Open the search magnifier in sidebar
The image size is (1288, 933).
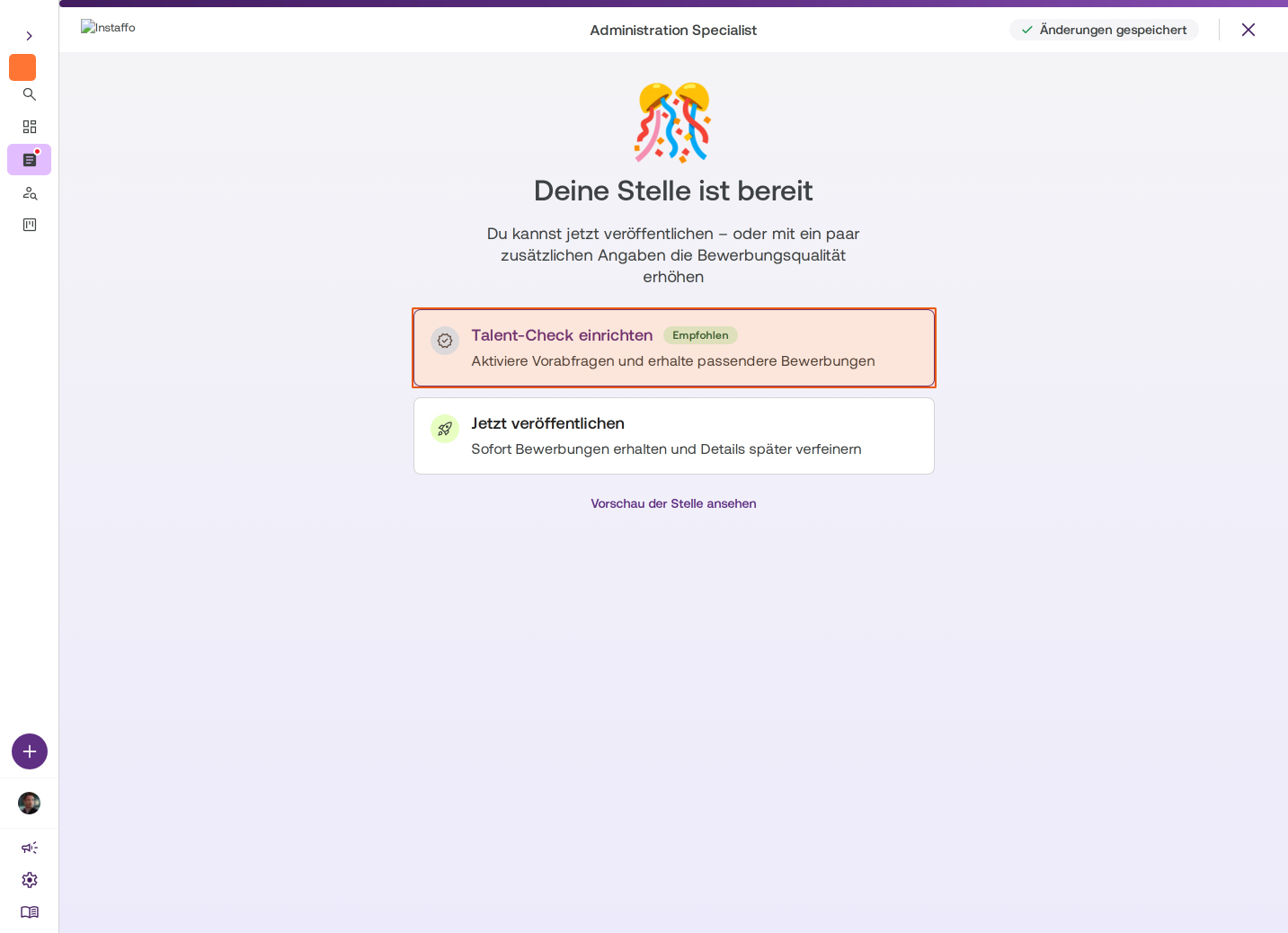[x=30, y=94]
